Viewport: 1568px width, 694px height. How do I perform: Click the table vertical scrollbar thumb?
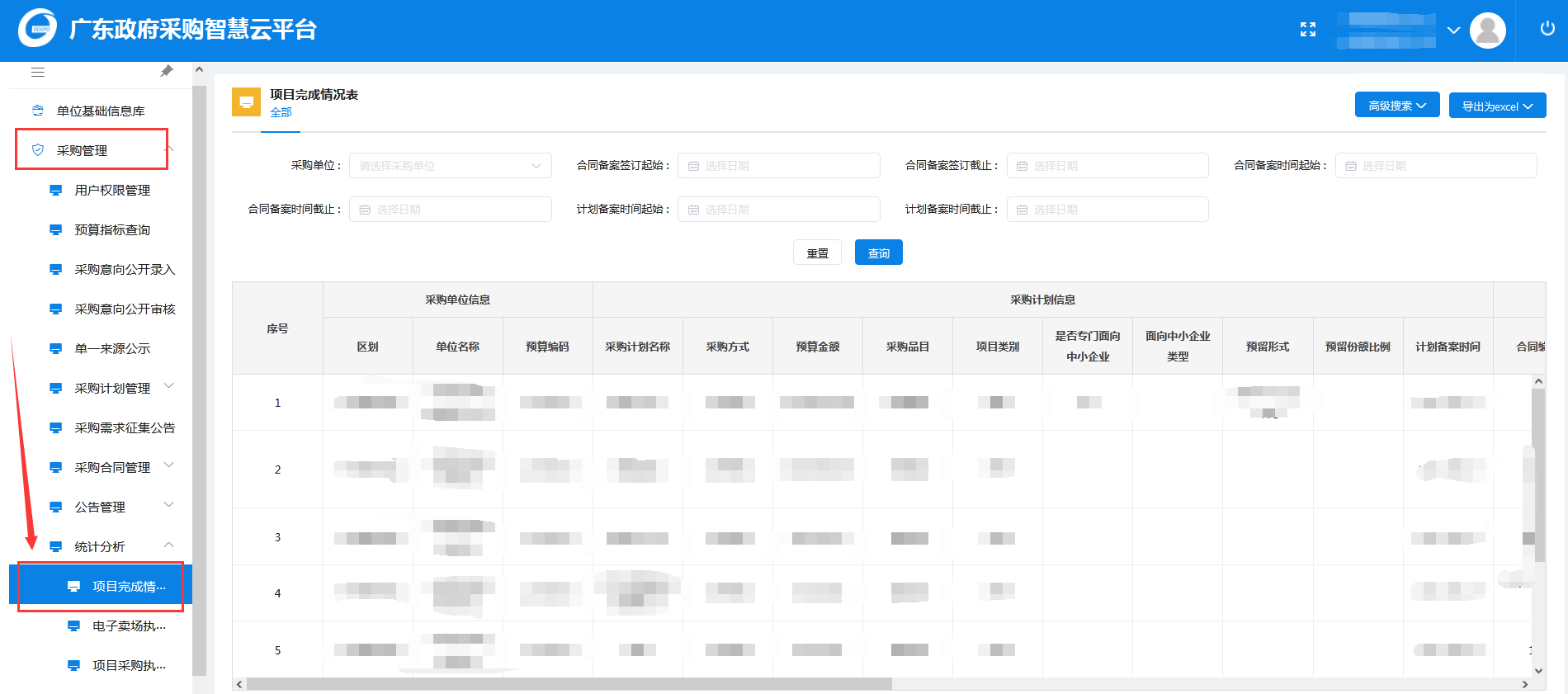click(1538, 474)
